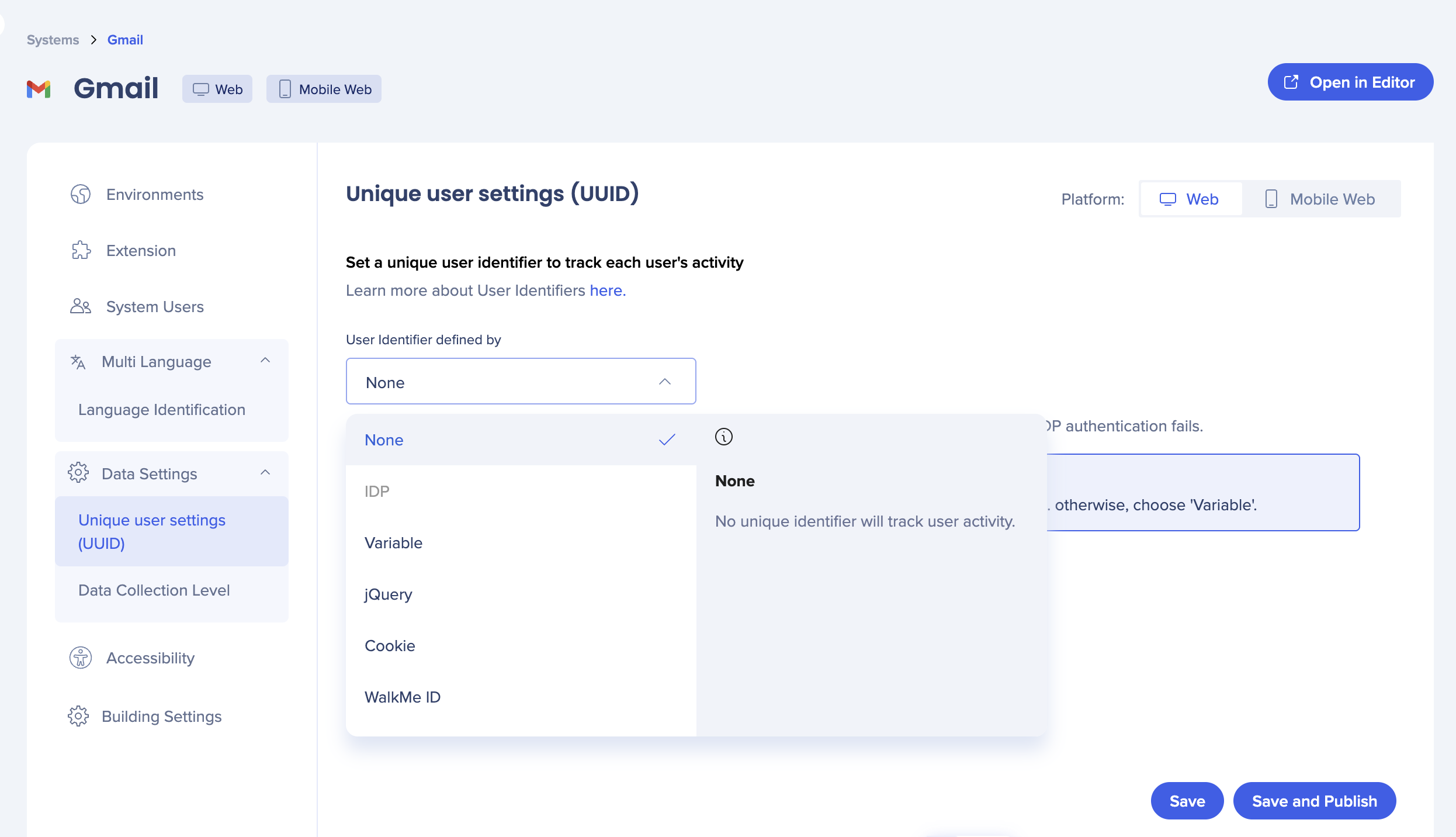Click the Save button
The image size is (1456, 837).
1187,801
